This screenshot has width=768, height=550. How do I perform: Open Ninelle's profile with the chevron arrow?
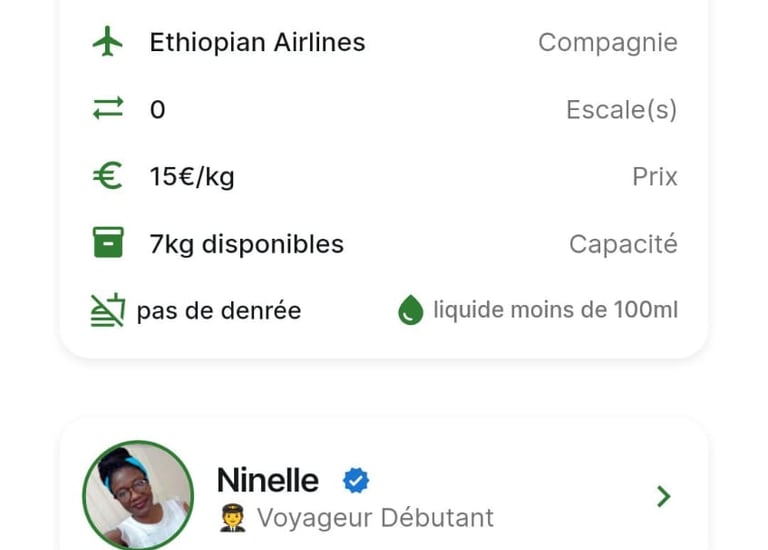662,496
